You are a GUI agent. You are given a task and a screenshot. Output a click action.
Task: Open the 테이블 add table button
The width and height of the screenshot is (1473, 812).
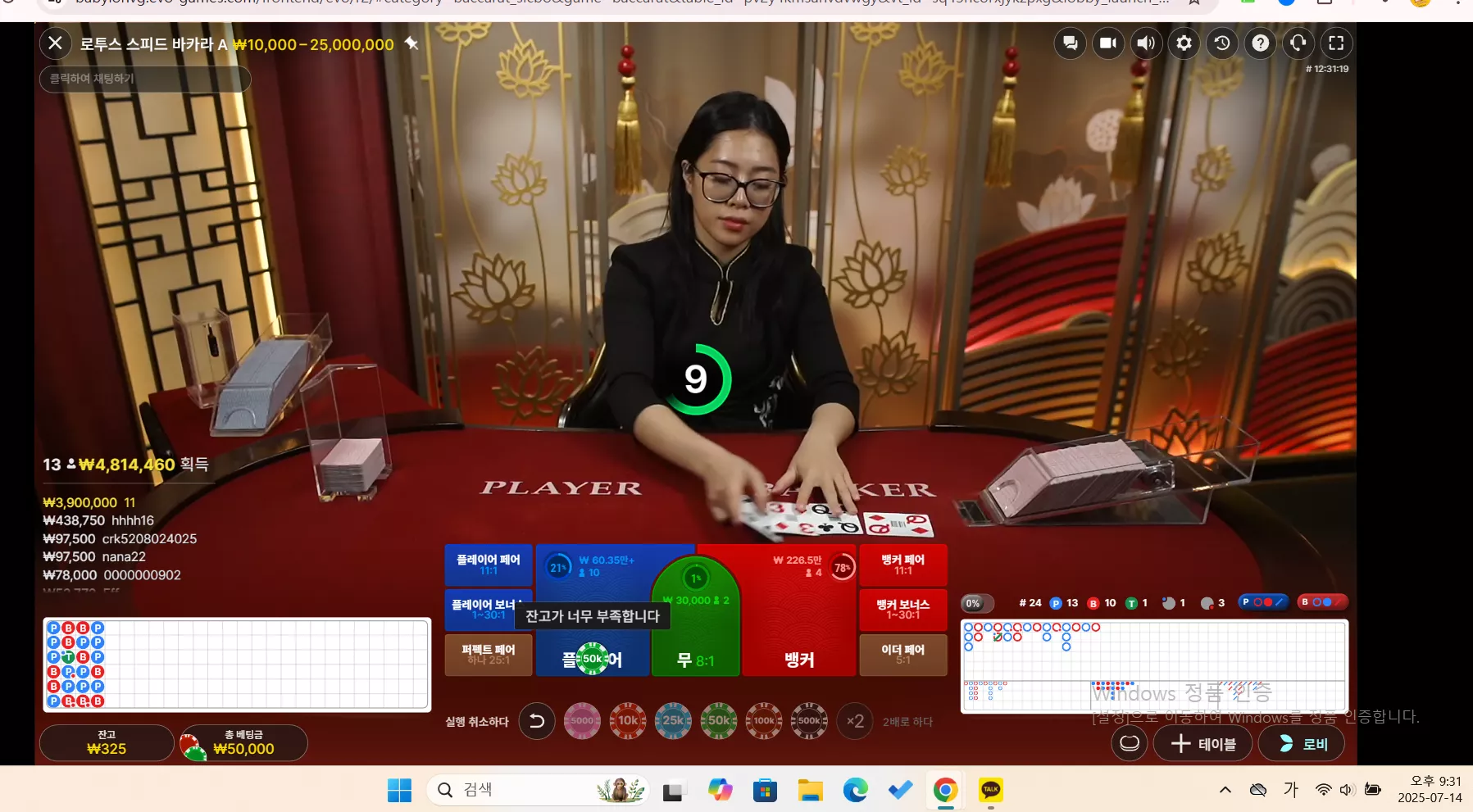[x=1203, y=743]
